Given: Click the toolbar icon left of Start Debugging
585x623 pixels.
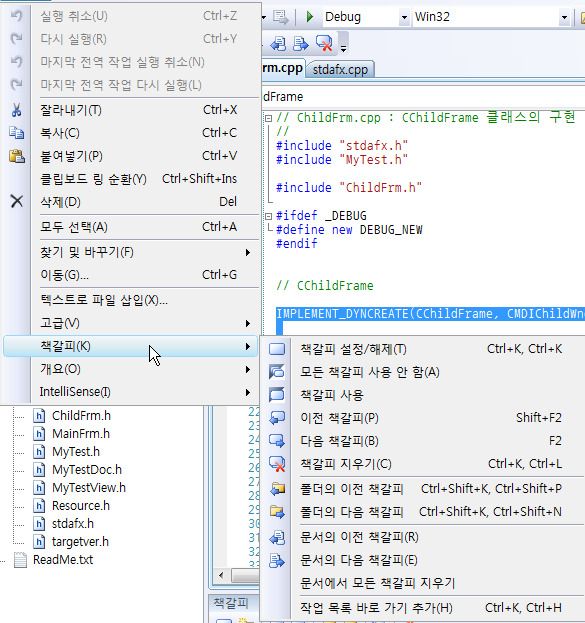Looking at the screenshot, I should [x=281, y=17].
